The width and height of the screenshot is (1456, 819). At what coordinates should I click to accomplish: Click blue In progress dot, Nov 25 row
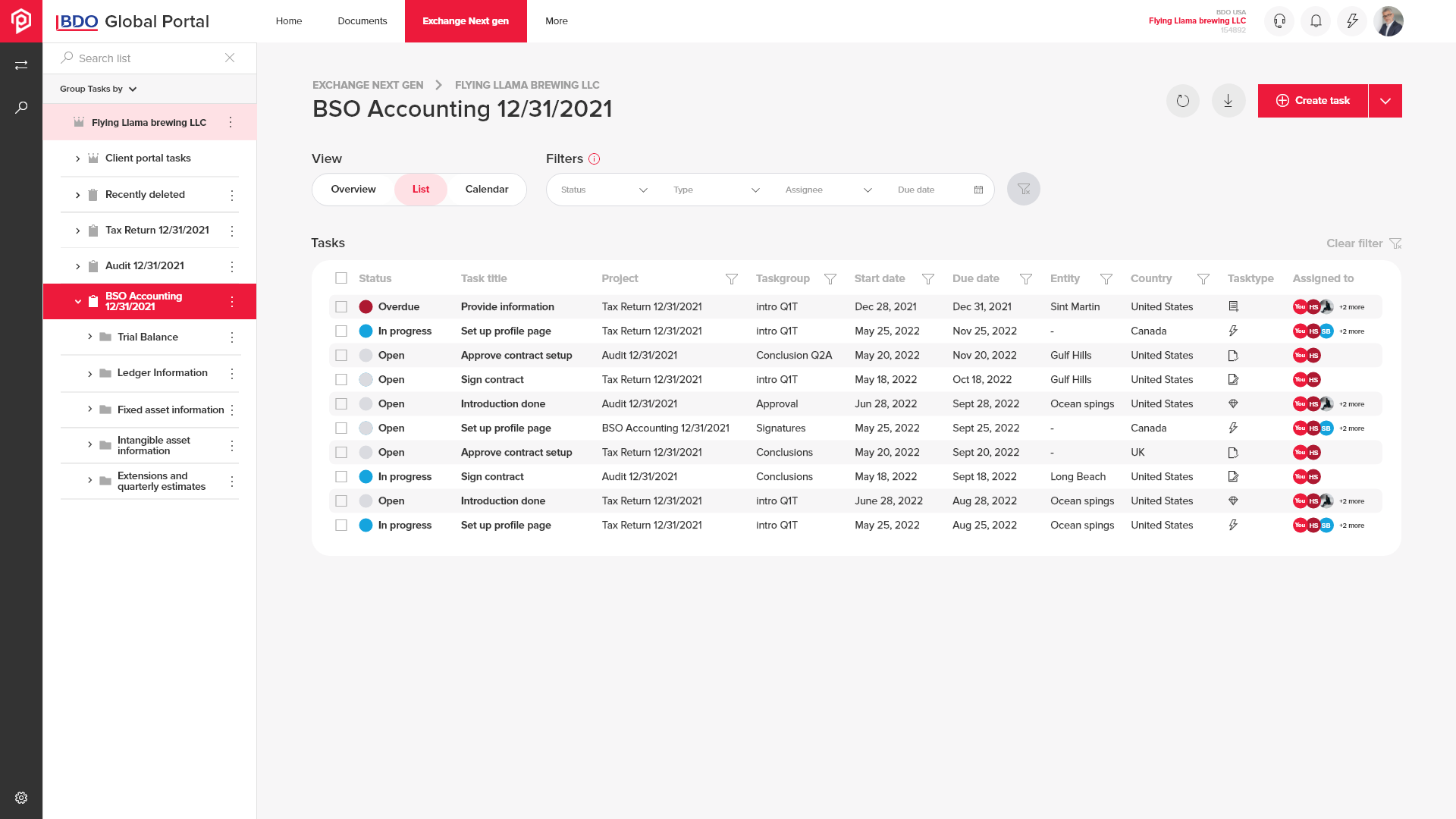(x=366, y=331)
